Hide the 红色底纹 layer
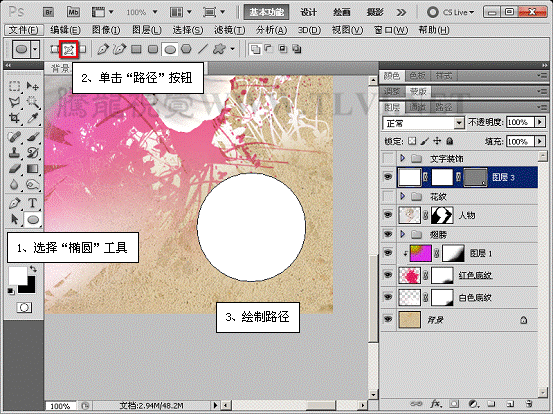This screenshot has height=414, width=553. coord(388,275)
